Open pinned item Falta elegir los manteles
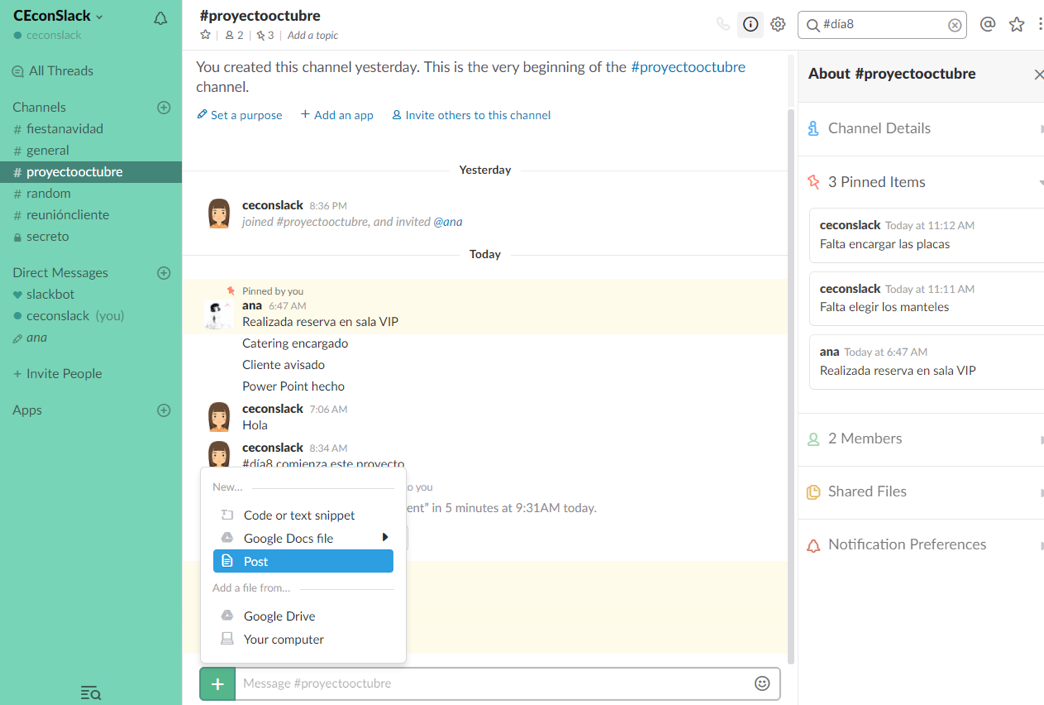The height and width of the screenshot is (705, 1044). 927,298
